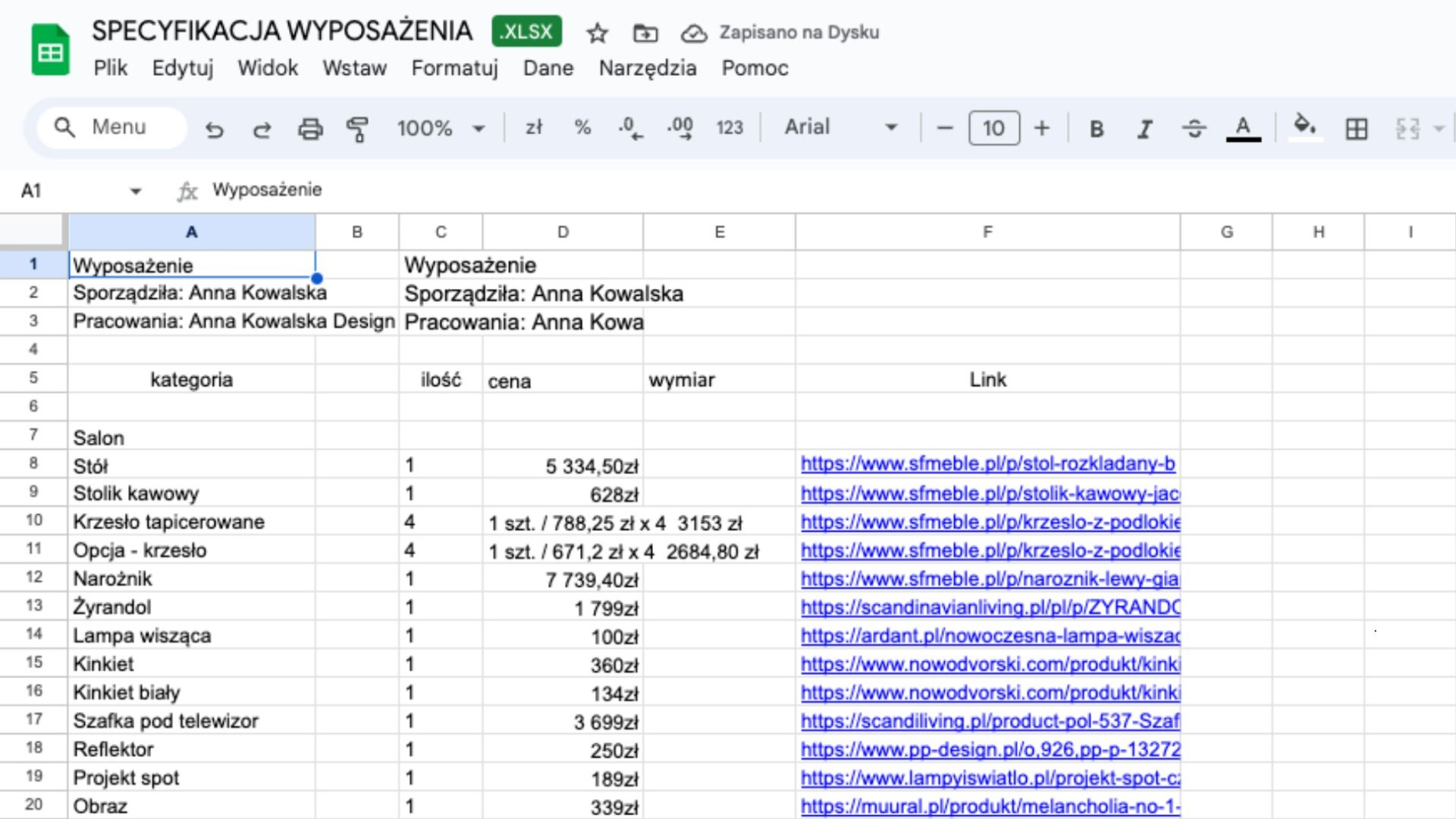Open the Formatuj menu
The height and width of the screenshot is (819, 1456).
pyautogui.click(x=454, y=68)
